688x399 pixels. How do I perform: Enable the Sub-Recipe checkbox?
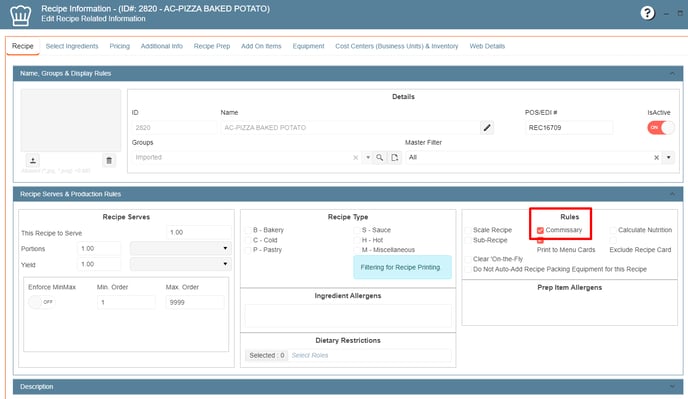pyautogui.click(x=468, y=240)
